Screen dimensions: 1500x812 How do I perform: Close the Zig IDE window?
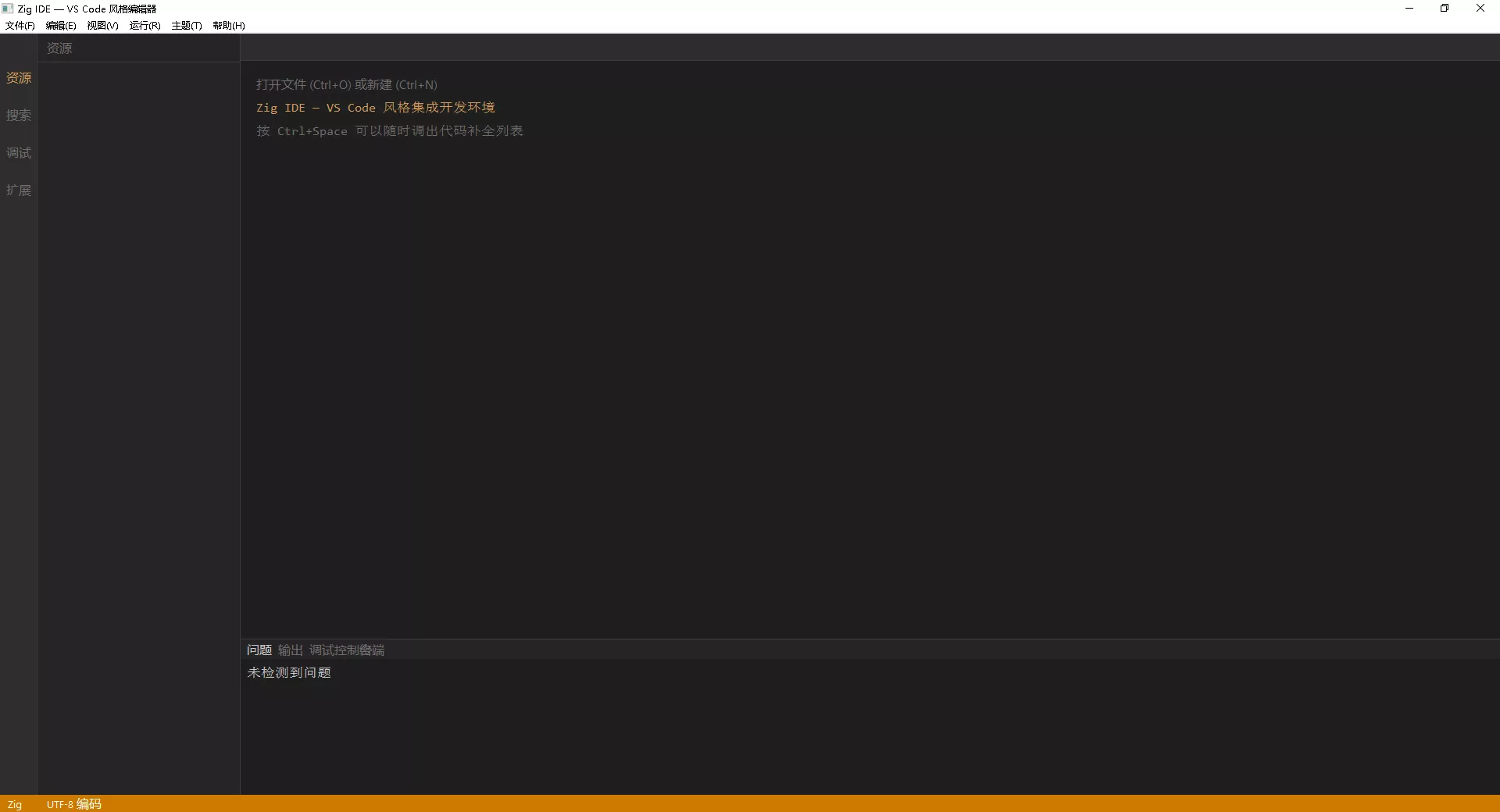[1480, 9]
